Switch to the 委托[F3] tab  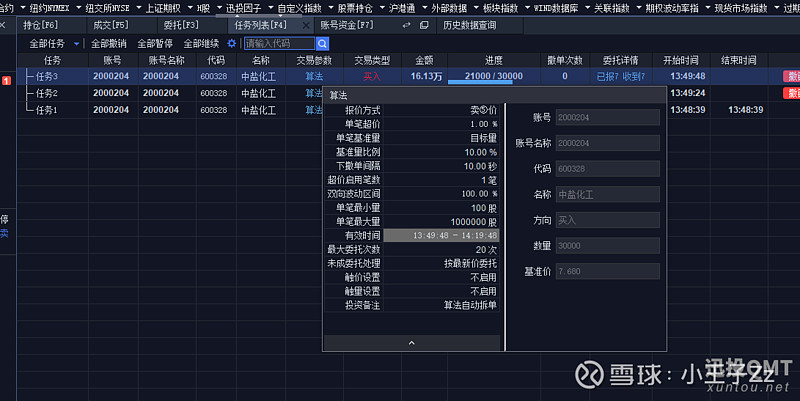pos(181,25)
